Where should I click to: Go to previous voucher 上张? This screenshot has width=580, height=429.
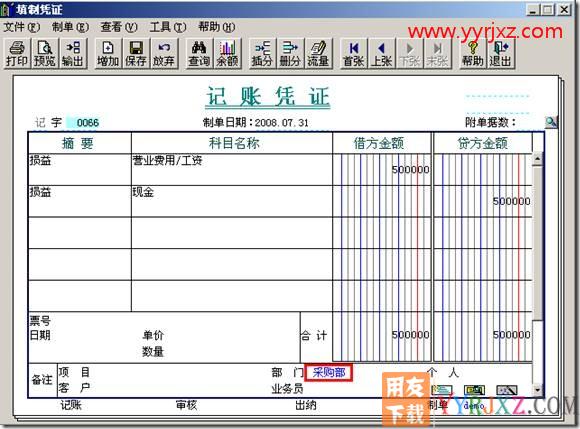pos(381,54)
